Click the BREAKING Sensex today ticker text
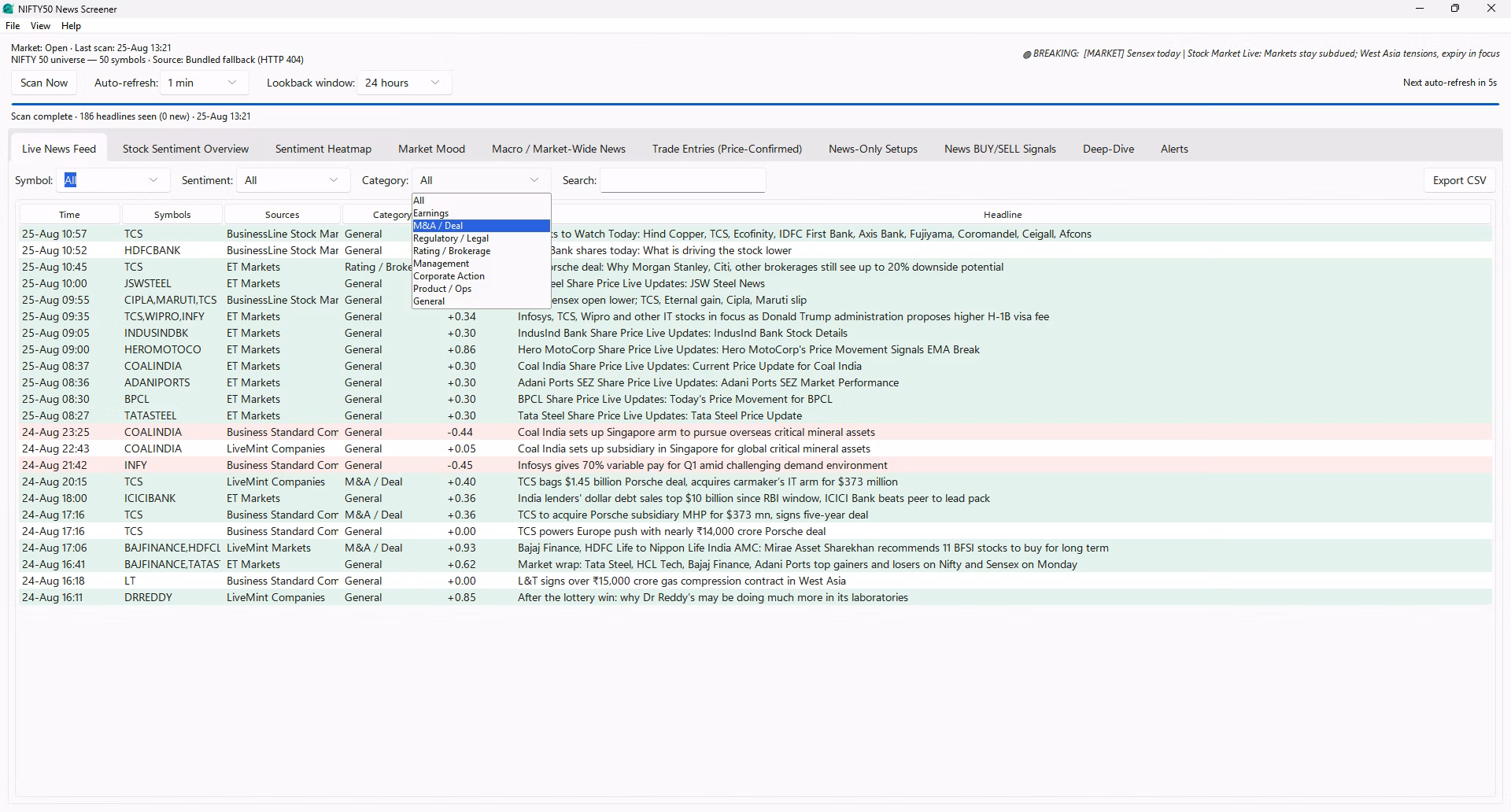The height and width of the screenshot is (812, 1511). point(1266,54)
